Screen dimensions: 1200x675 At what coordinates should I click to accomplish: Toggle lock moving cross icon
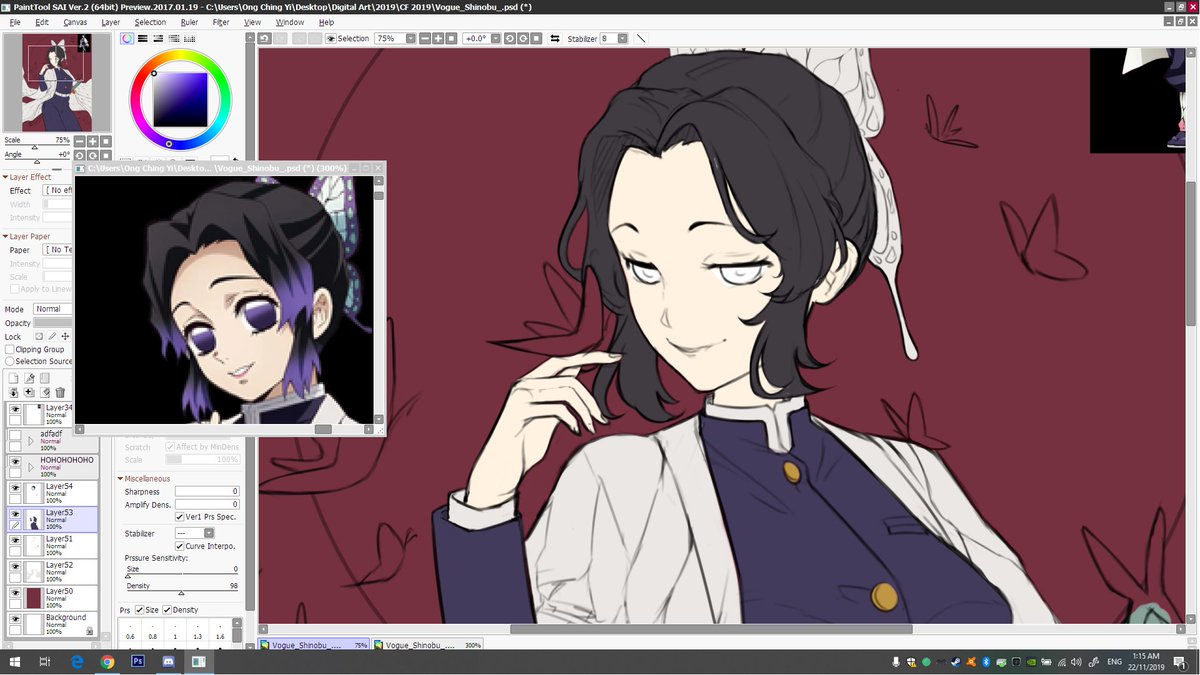(x=66, y=337)
